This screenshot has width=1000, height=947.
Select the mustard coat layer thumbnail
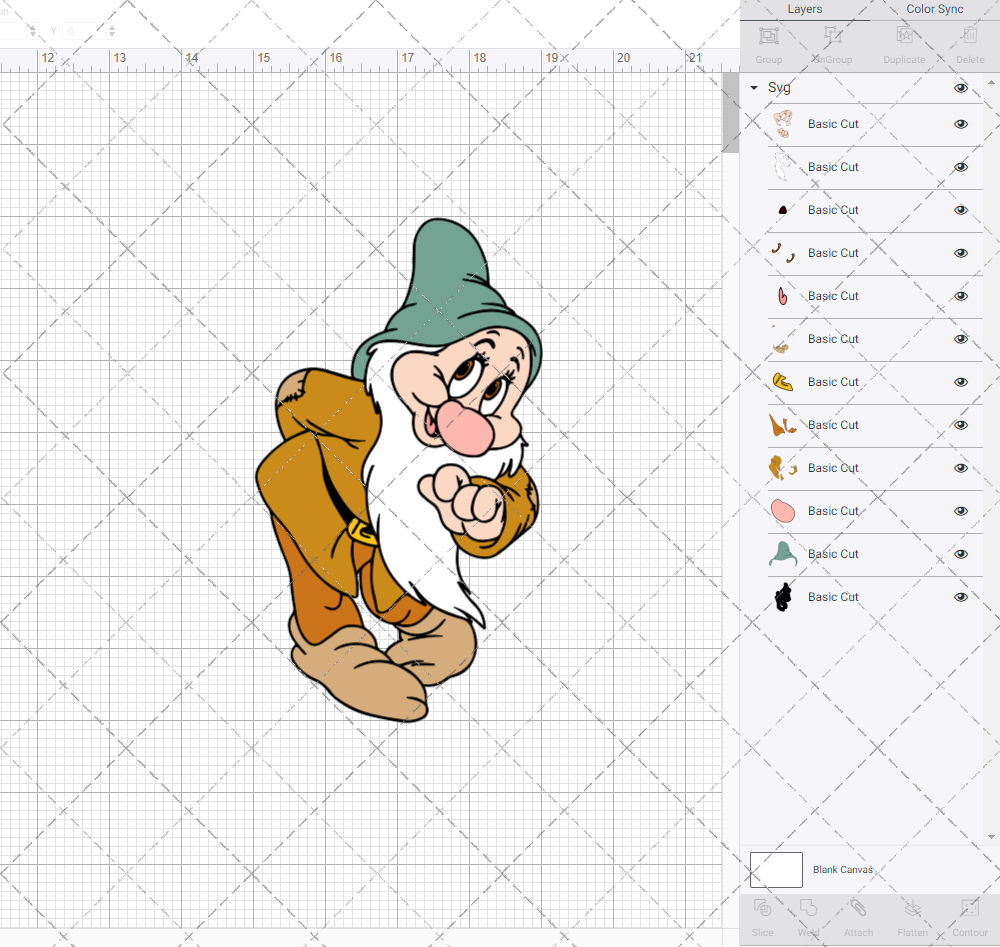(x=783, y=468)
